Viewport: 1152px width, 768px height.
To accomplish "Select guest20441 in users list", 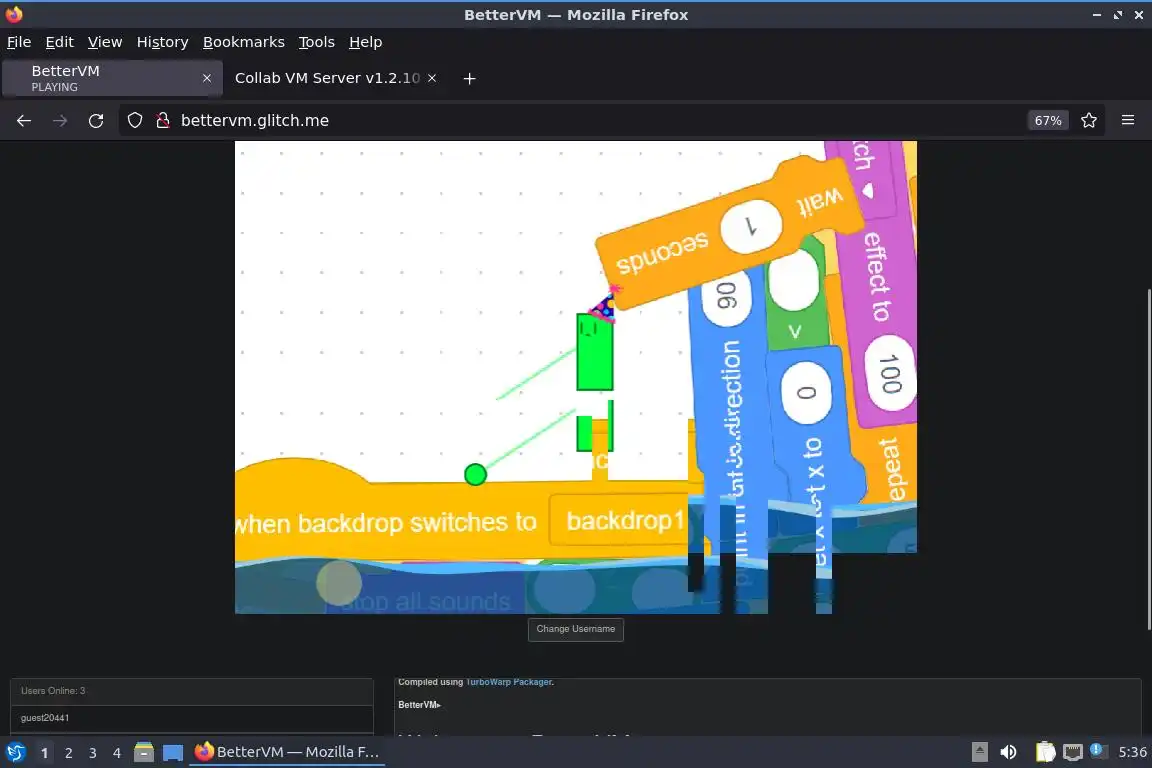I will [x=192, y=718].
